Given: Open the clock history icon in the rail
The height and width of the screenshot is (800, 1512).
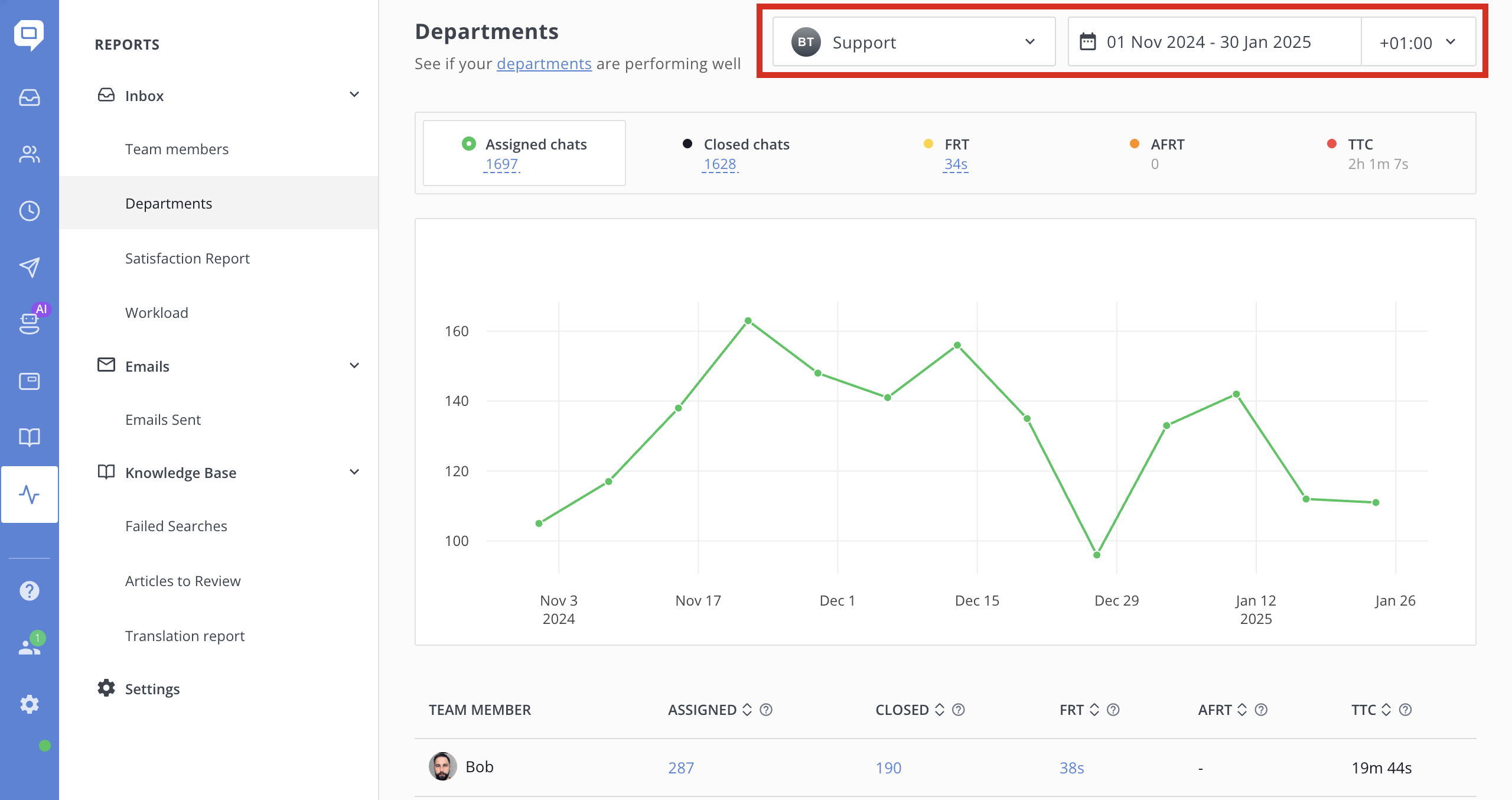Looking at the screenshot, I should coord(30,211).
